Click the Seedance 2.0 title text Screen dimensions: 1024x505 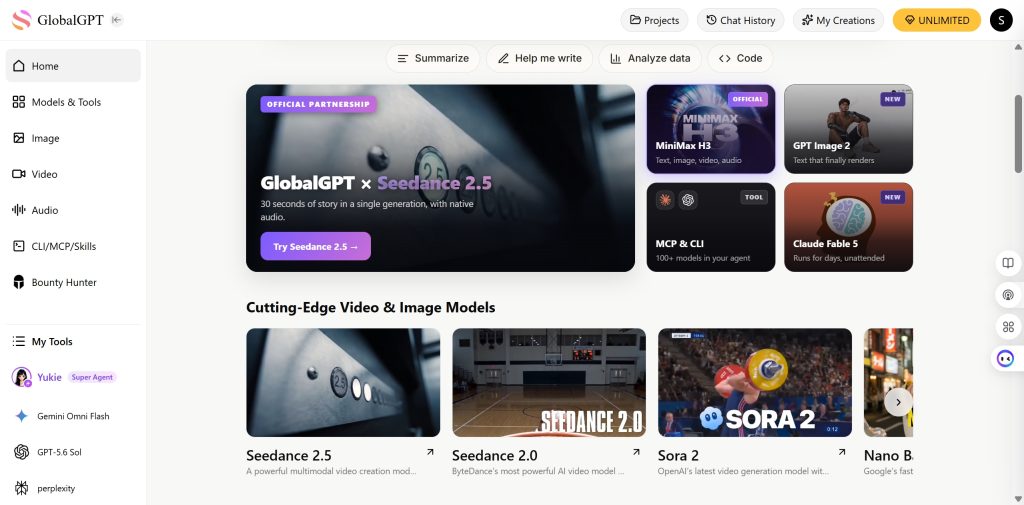click(x=494, y=455)
